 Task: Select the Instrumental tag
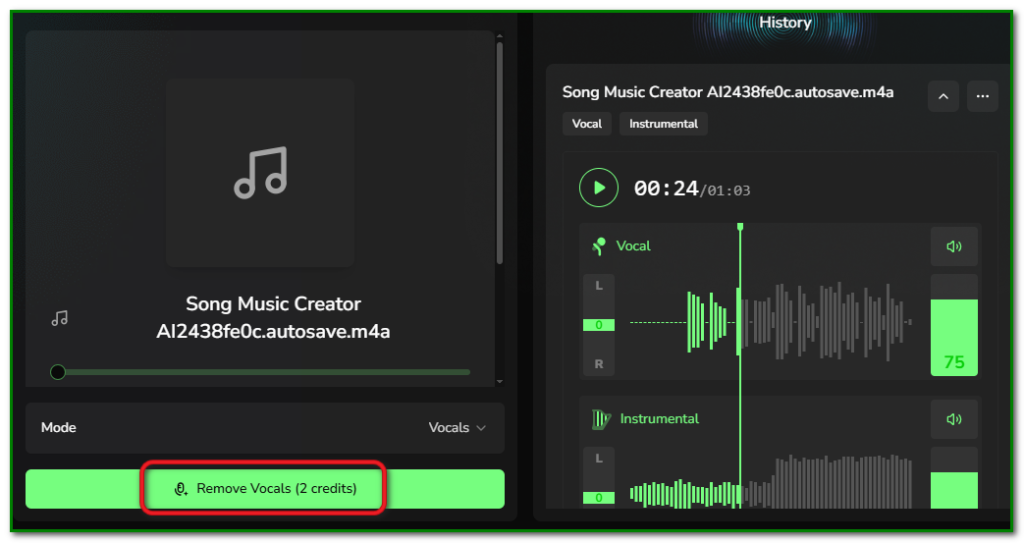664,124
